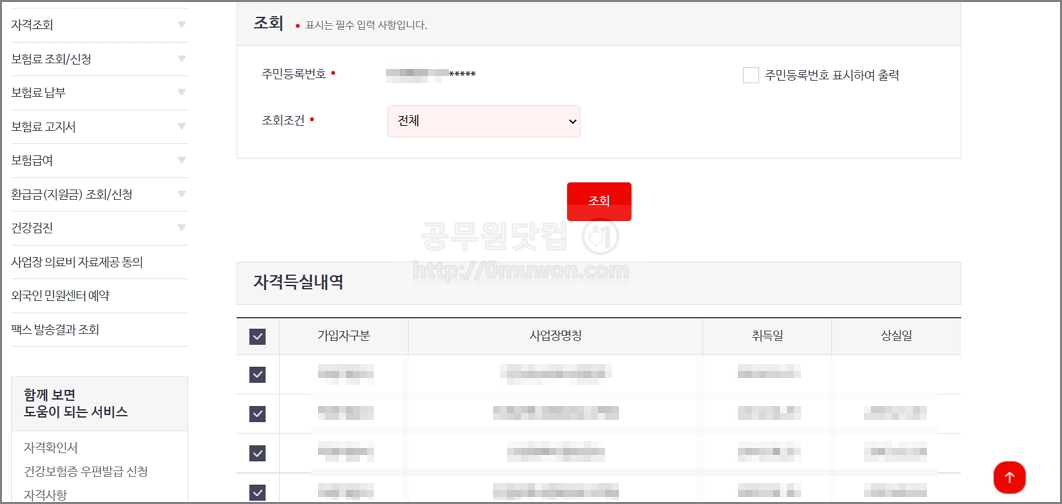Click the 자격득실내역 section heading
The image size is (1062, 504).
coord(298,282)
